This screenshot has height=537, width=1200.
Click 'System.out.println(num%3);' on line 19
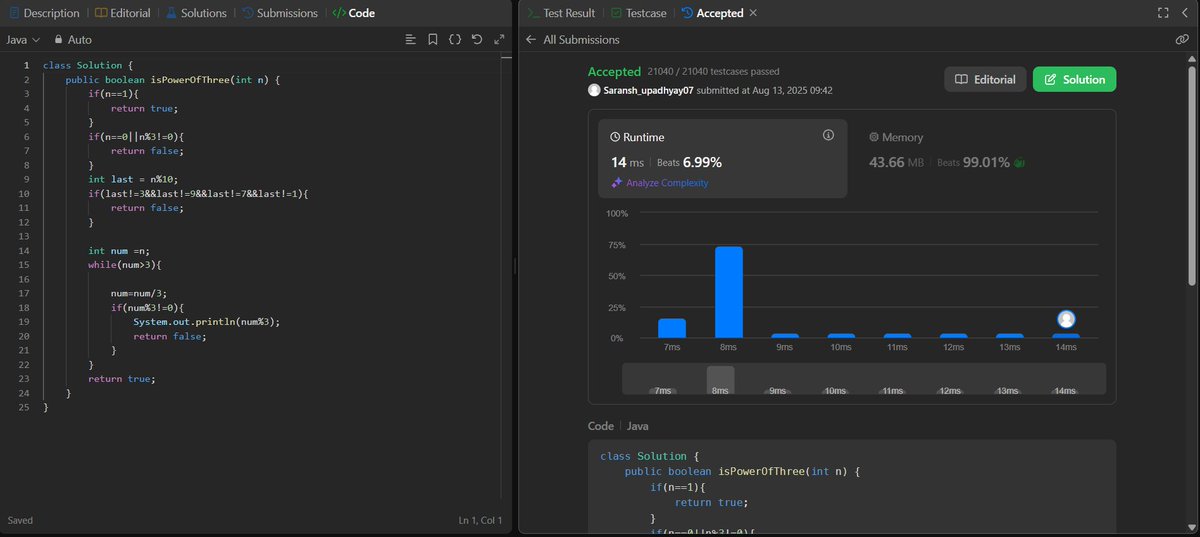point(206,322)
